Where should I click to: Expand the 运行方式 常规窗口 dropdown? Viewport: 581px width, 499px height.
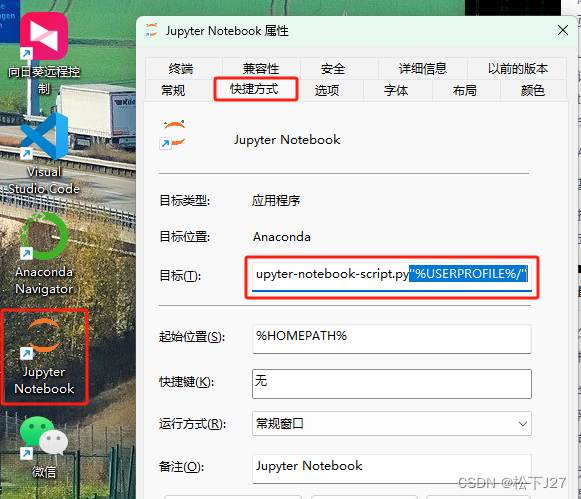coord(392,423)
